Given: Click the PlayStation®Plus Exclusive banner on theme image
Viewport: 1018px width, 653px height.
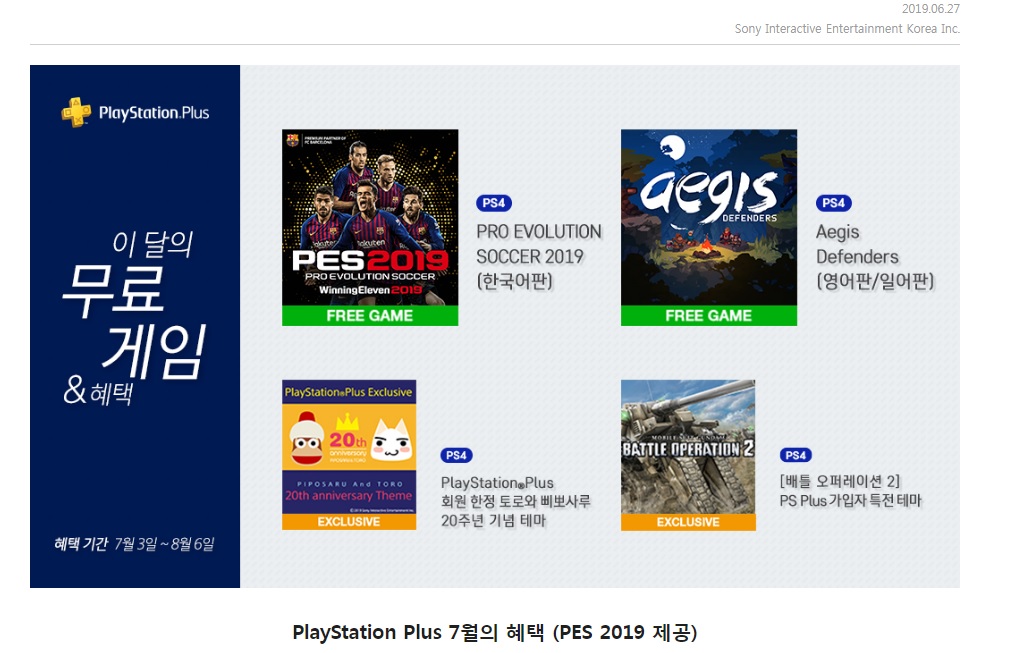Looking at the screenshot, I should (349, 392).
